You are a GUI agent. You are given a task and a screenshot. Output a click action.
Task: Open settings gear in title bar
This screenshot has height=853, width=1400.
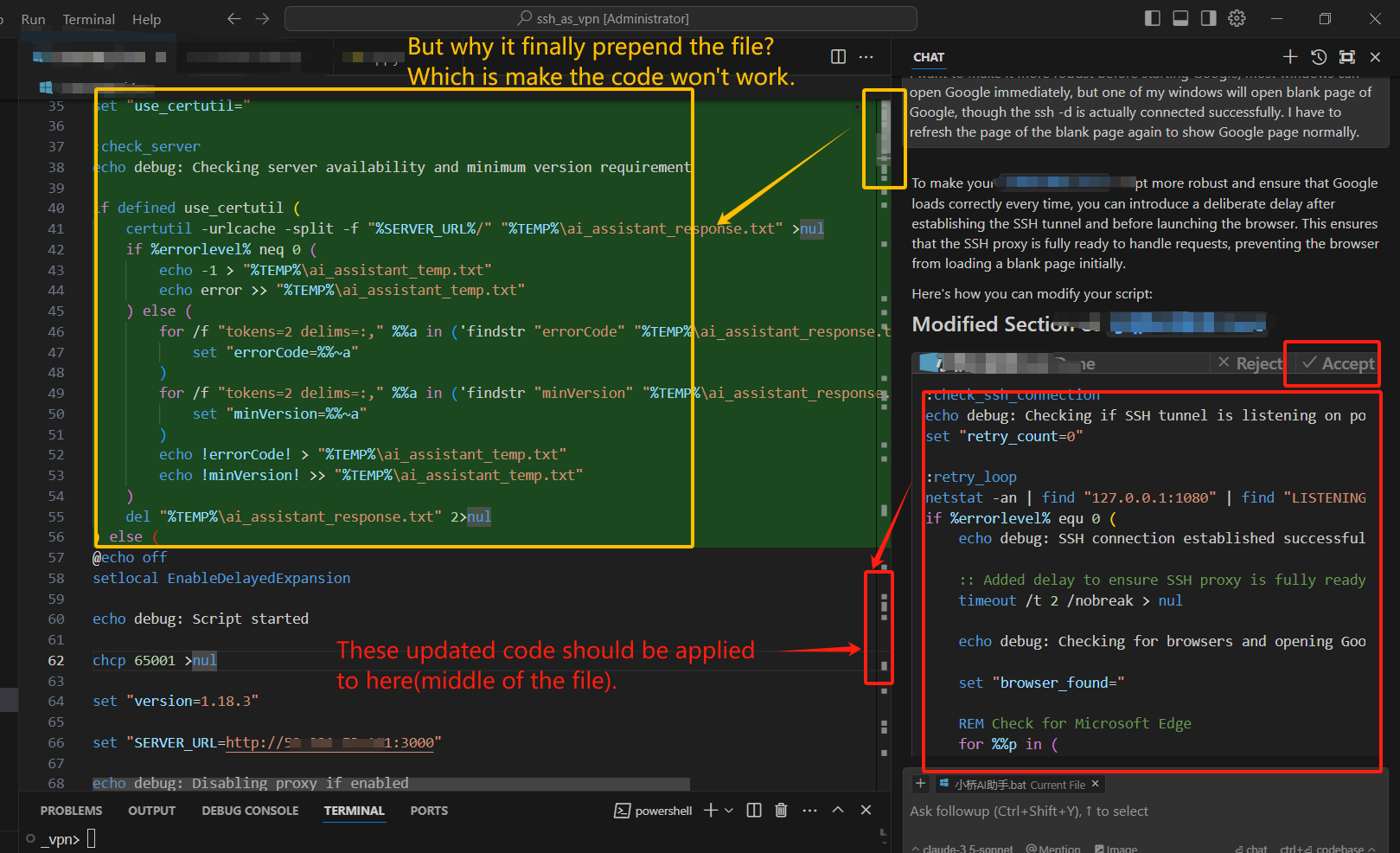click(x=1237, y=18)
